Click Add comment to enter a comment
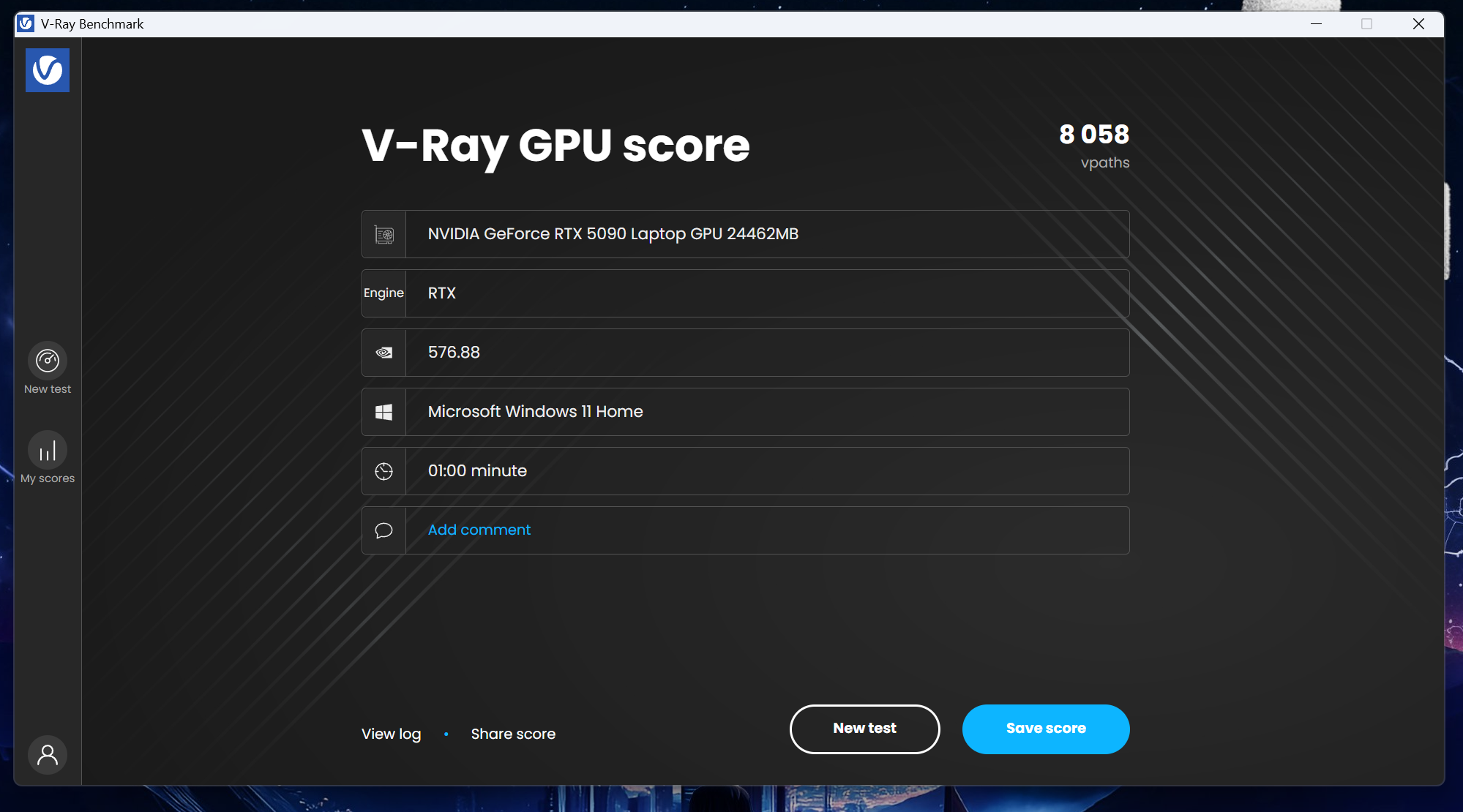 coord(479,530)
